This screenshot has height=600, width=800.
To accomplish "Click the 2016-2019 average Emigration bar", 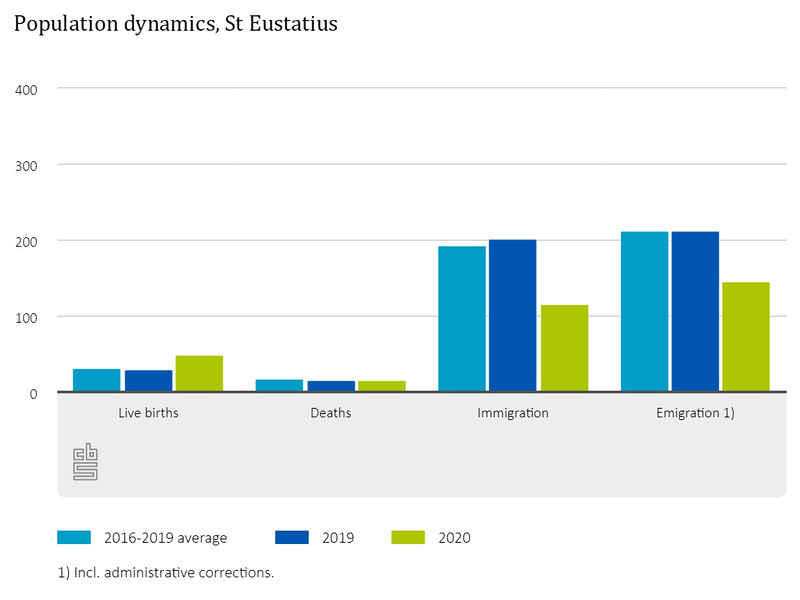I will pos(644,312).
